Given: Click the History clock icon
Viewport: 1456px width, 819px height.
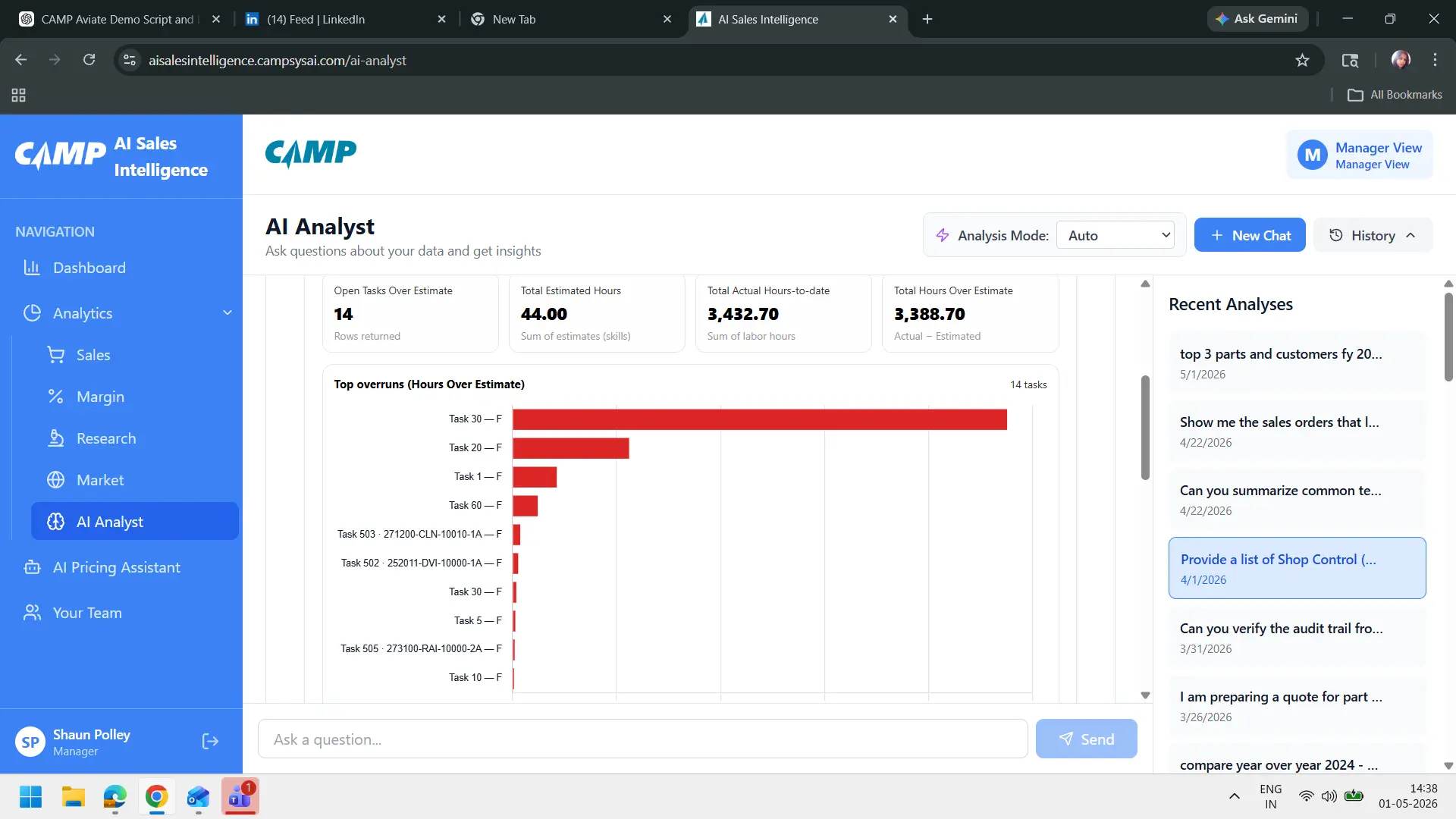Looking at the screenshot, I should (x=1336, y=235).
